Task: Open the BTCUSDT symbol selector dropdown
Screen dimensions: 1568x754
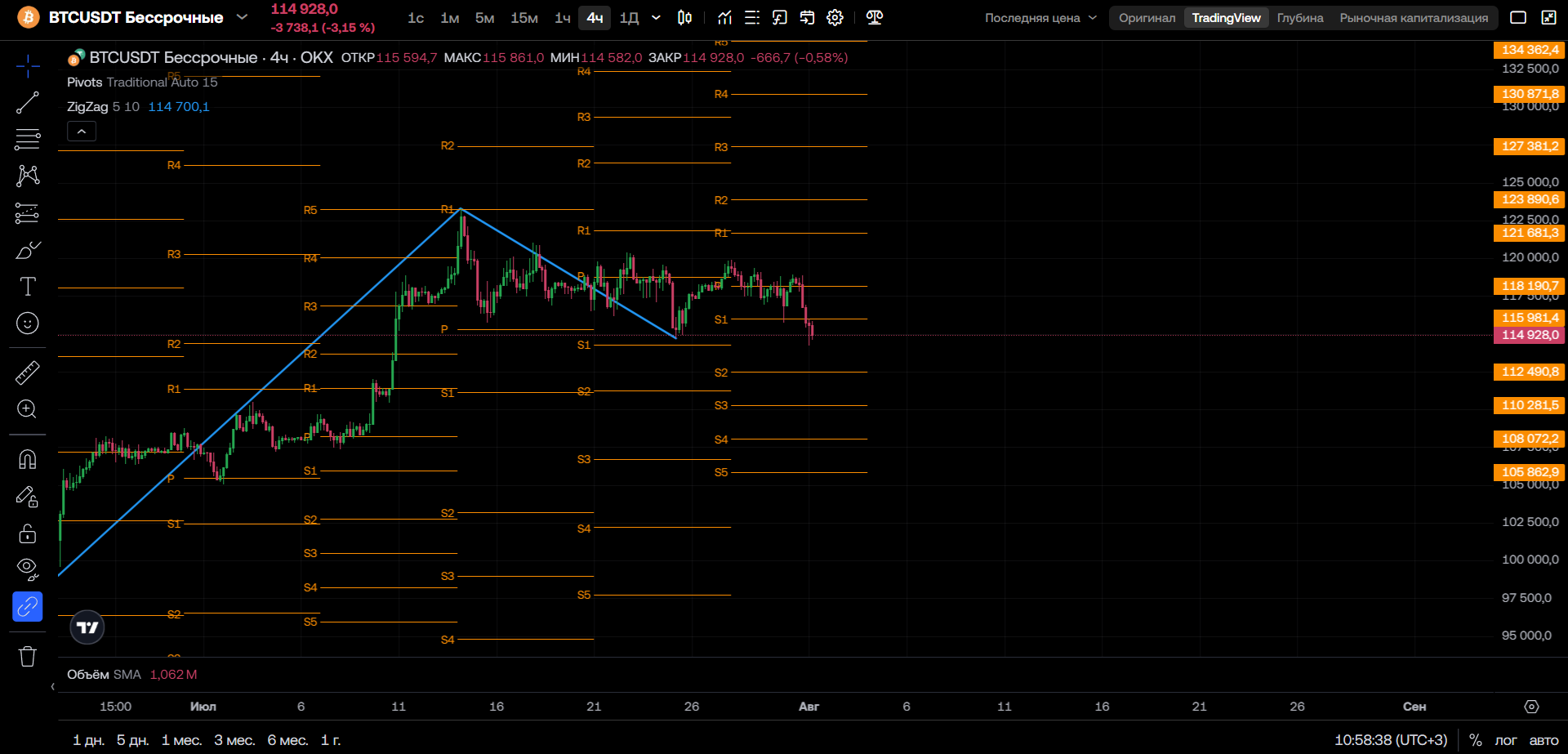Action: [x=242, y=17]
